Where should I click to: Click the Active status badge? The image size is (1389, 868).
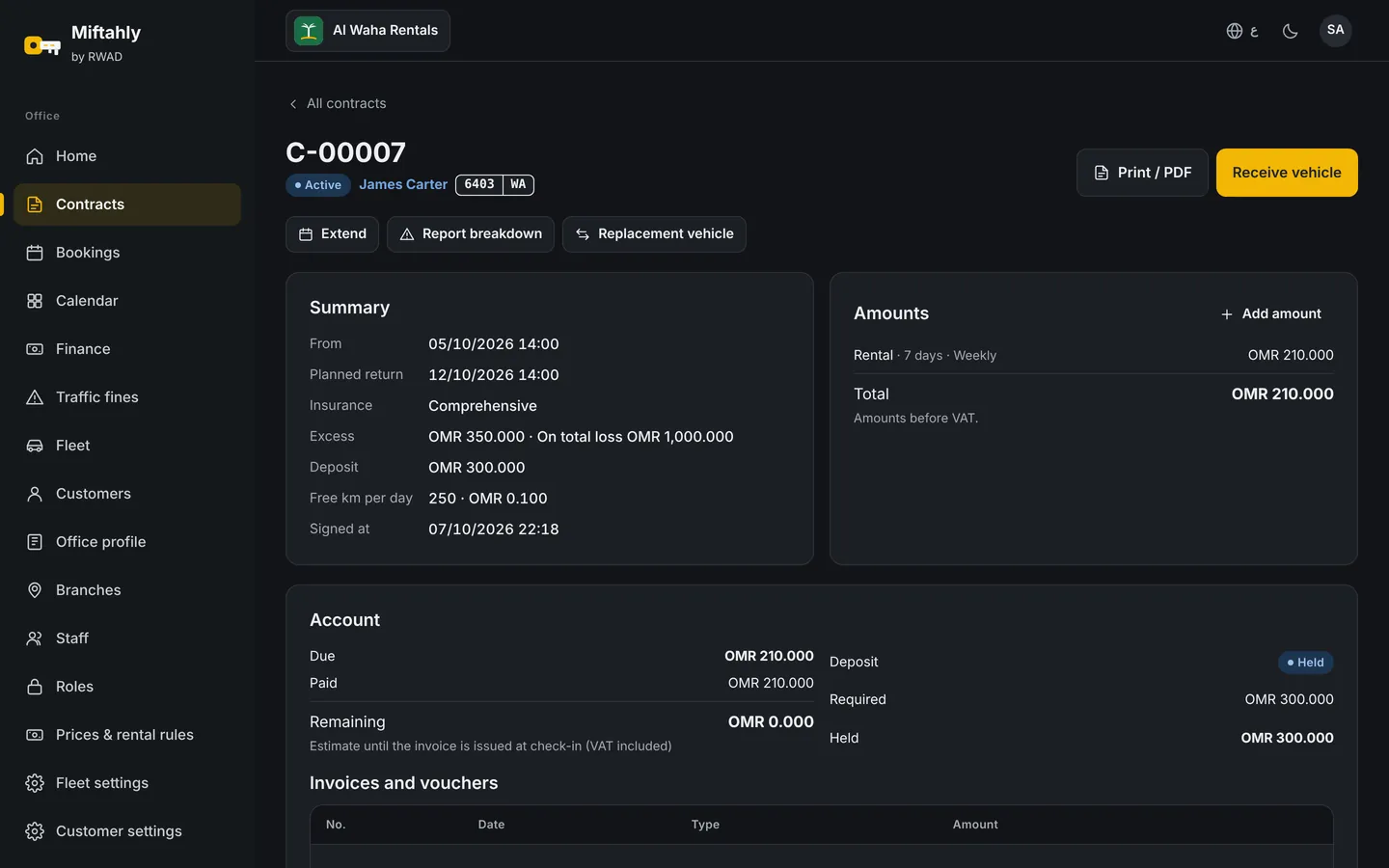(318, 185)
